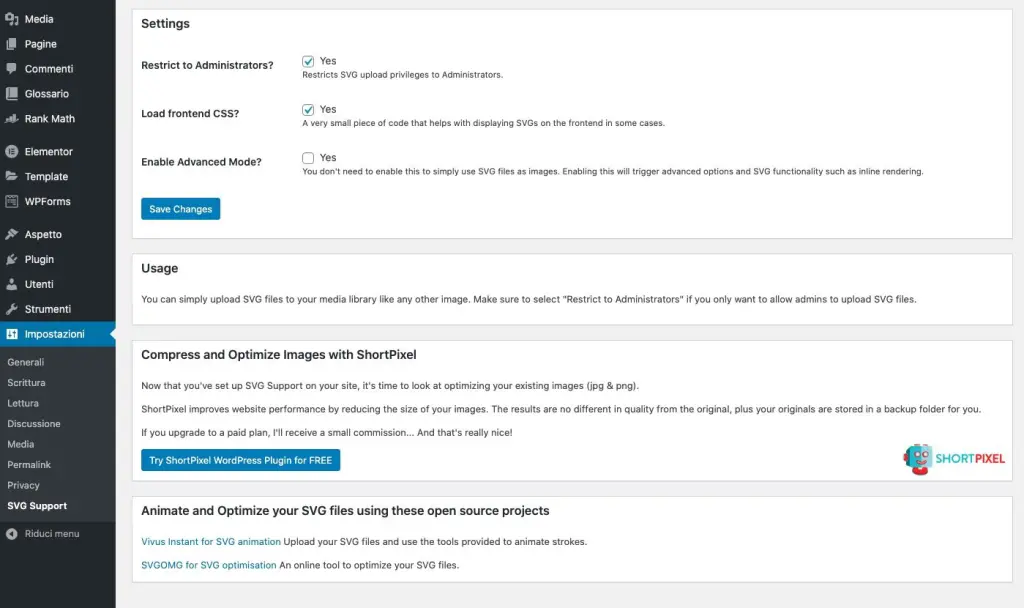
Task: Click the Elementor logo icon
Action: pyautogui.click(x=12, y=152)
